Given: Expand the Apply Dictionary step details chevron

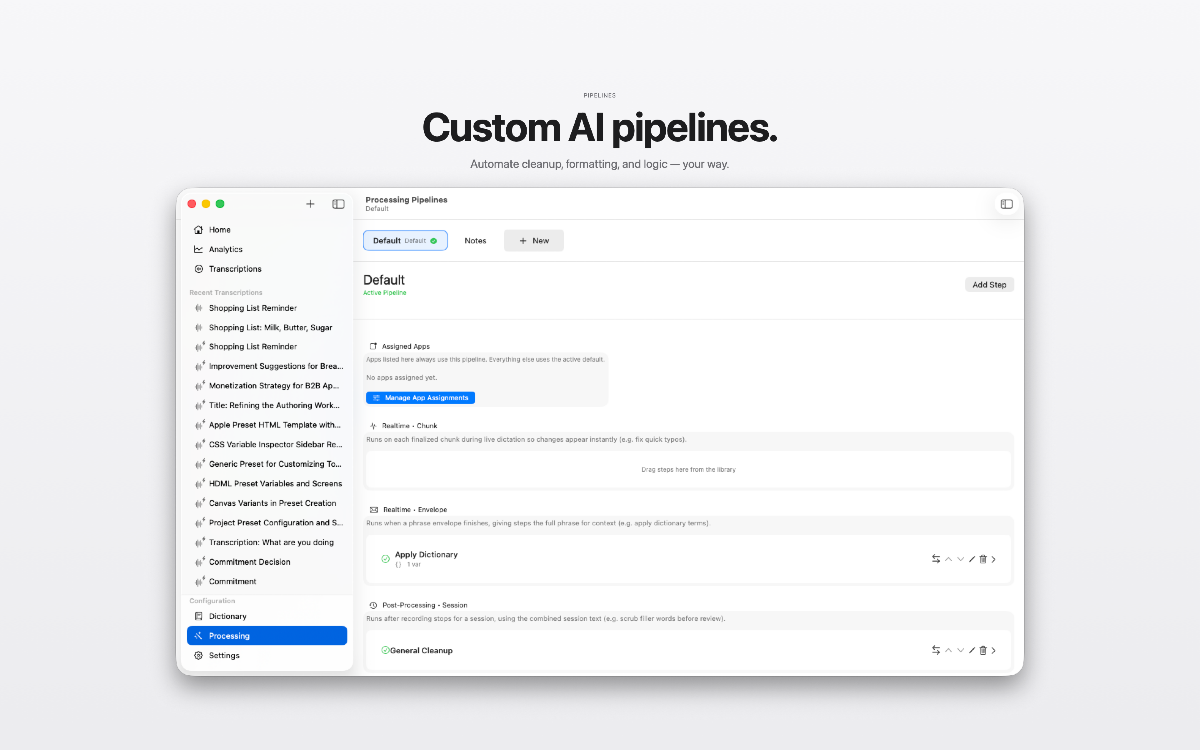Looking at the screenshot, I should pos(994,559).
